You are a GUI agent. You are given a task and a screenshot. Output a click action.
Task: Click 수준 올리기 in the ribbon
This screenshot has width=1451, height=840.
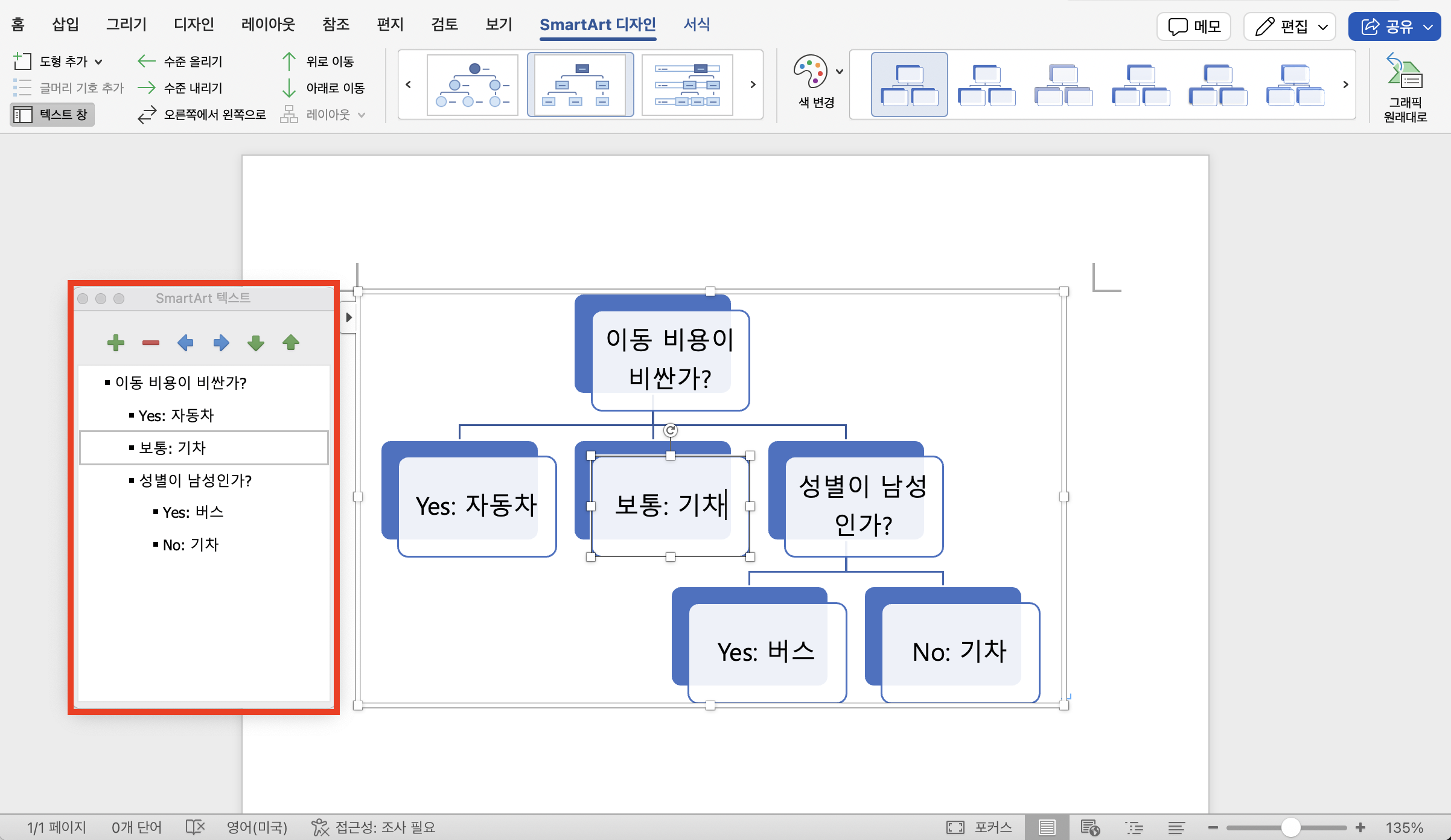pos(180,61)
